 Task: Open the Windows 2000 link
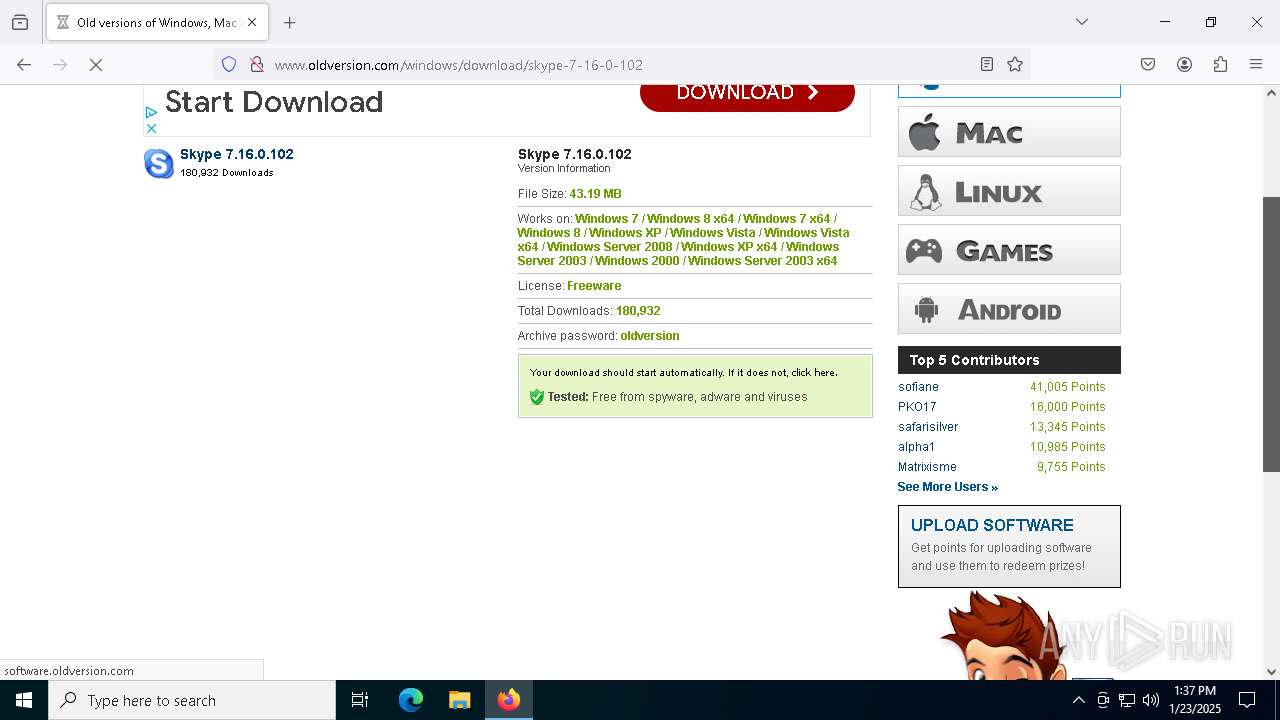637,261
